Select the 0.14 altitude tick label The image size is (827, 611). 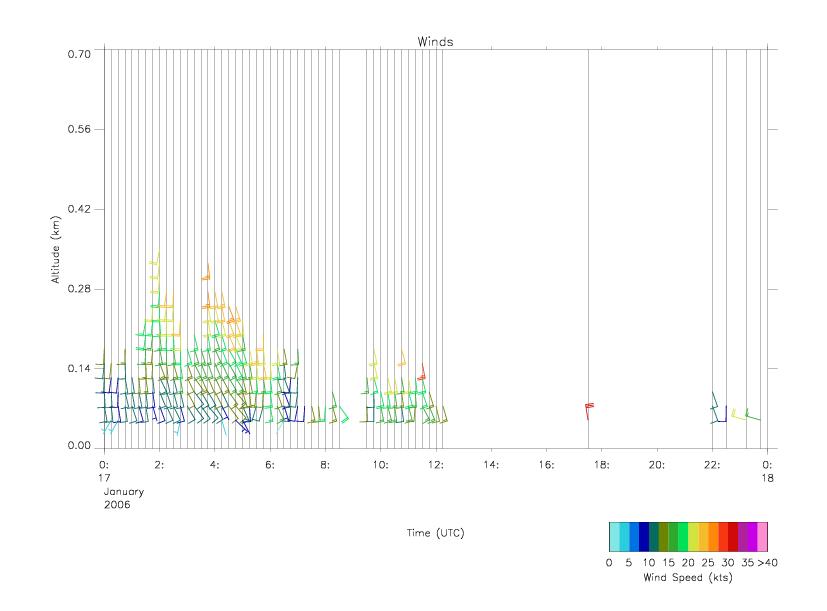click(x=79, y=368)
